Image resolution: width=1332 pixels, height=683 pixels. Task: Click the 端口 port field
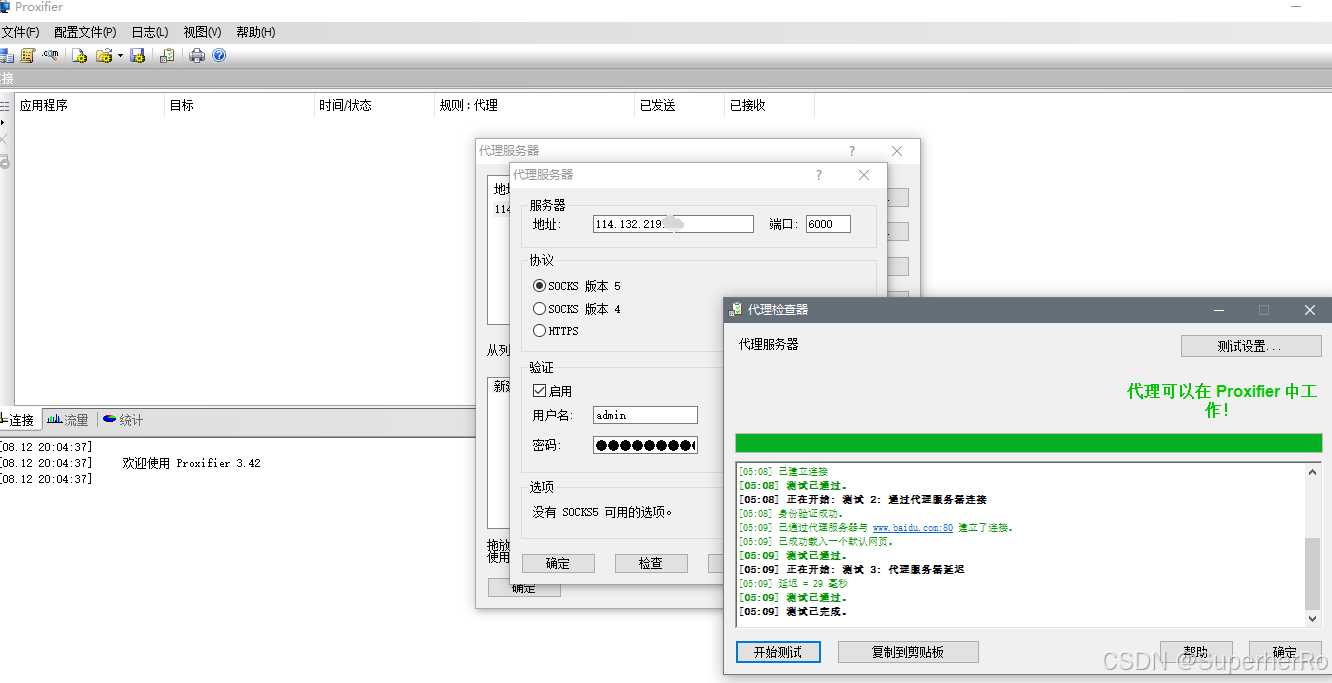[x=828, y=224]
